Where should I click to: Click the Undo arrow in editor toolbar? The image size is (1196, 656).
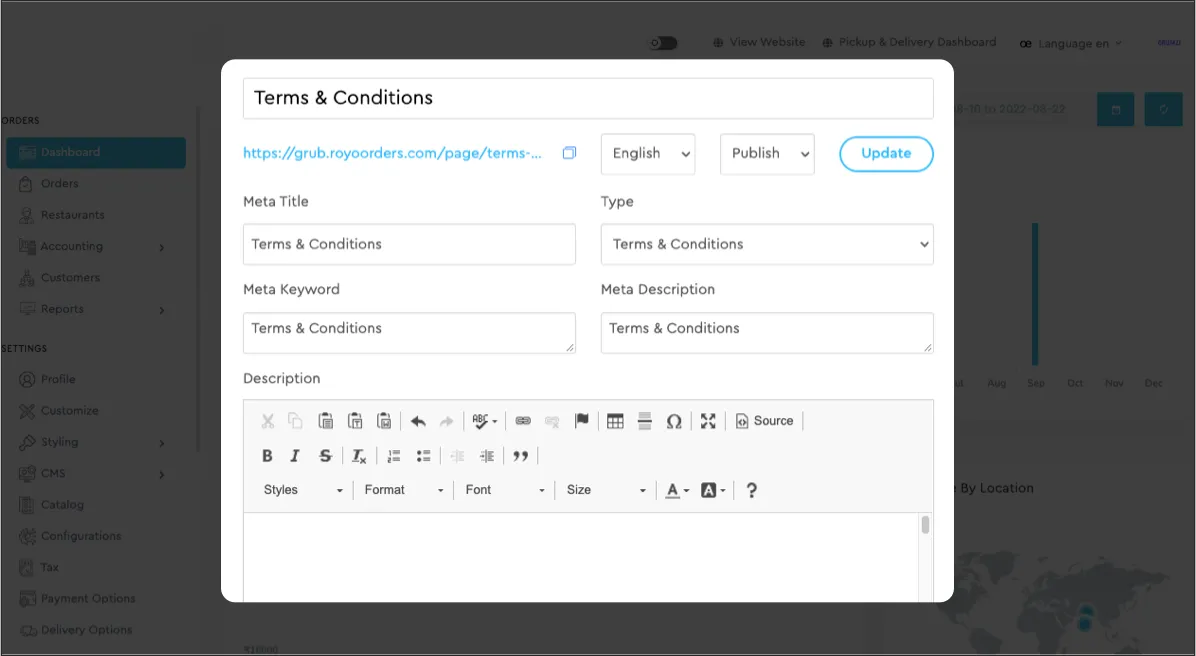(x=418, y=421)
